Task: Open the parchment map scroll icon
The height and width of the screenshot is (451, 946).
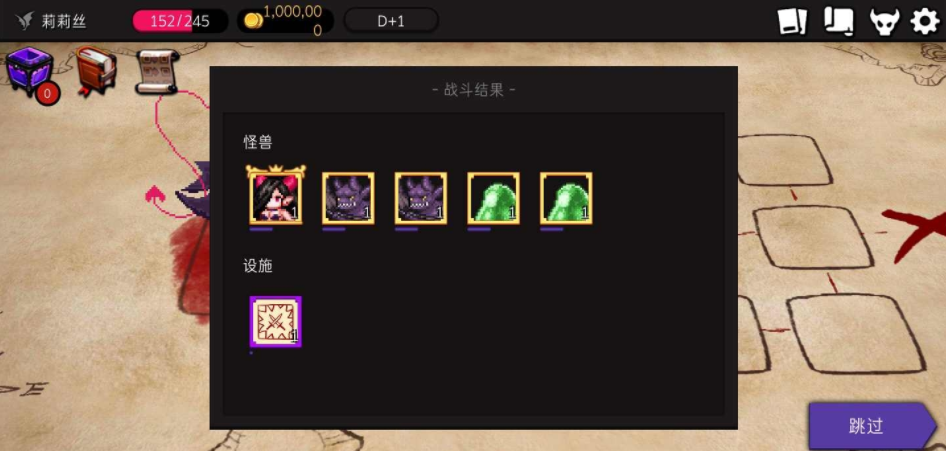Action: coord(158,71)
